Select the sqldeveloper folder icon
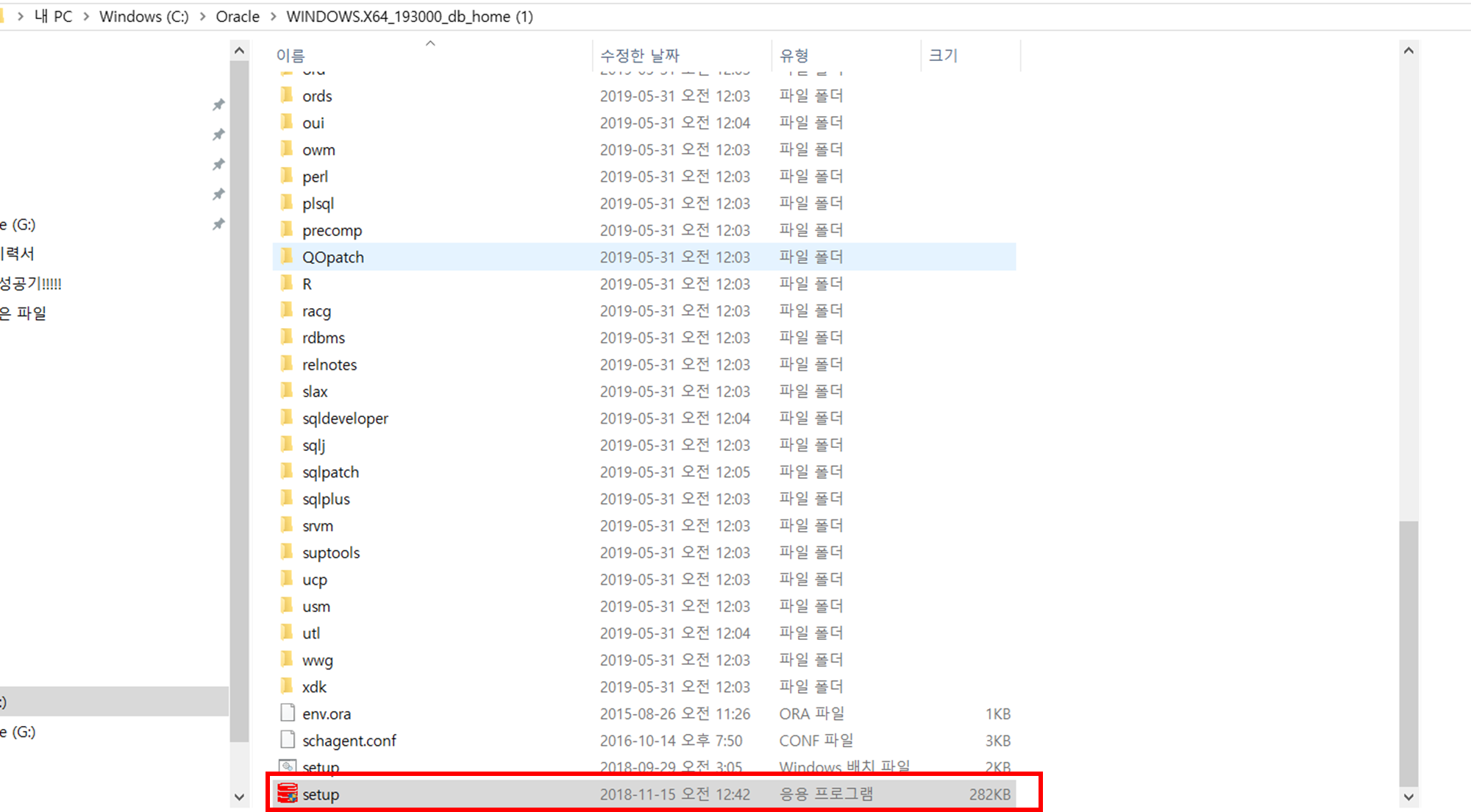 tap(287, 418)
